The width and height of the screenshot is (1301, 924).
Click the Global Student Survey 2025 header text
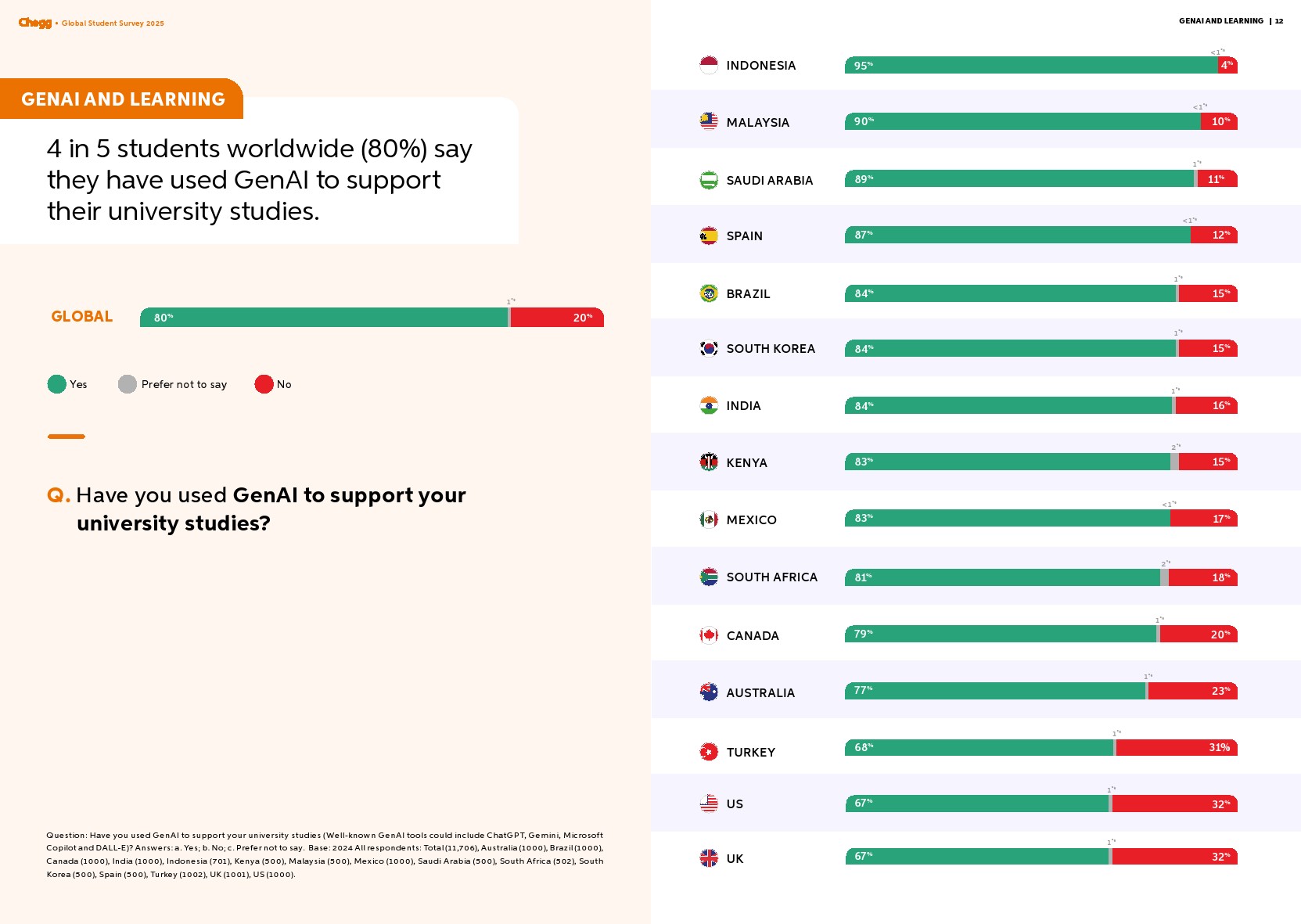[113, 23]
